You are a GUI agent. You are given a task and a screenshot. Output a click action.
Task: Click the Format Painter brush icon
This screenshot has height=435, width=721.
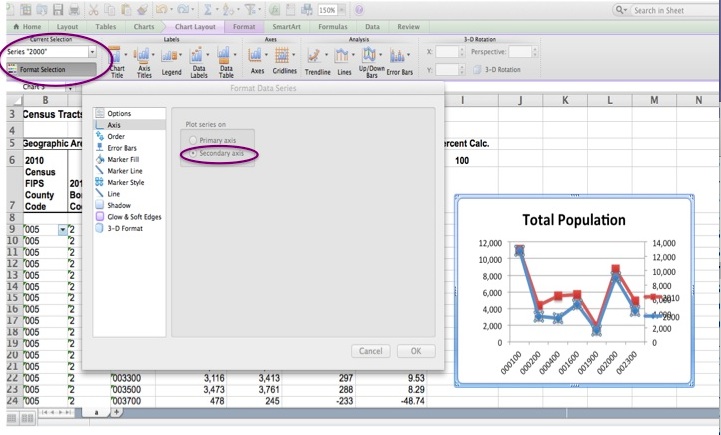142,9
